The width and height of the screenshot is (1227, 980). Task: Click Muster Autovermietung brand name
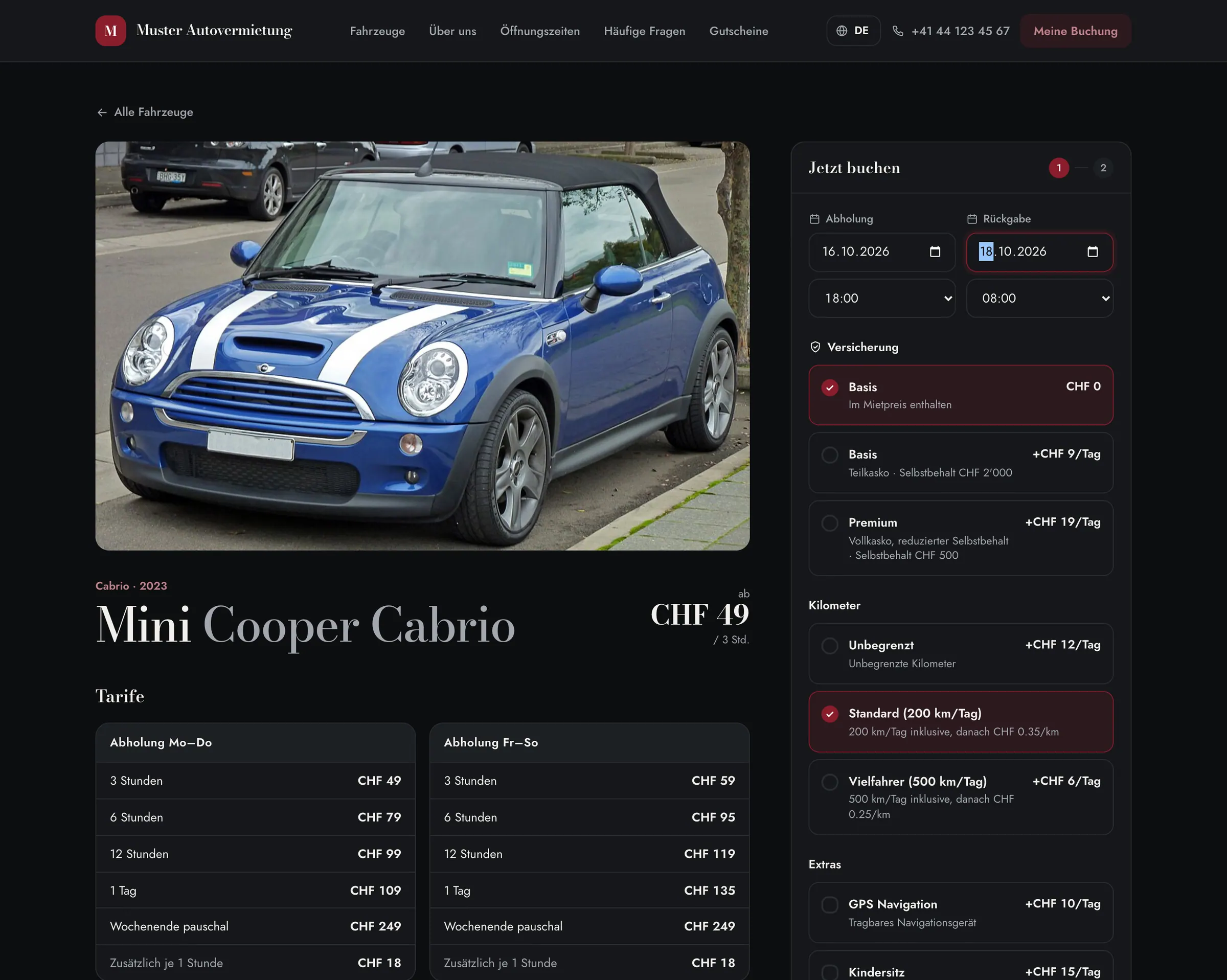[x=214, y=30]
